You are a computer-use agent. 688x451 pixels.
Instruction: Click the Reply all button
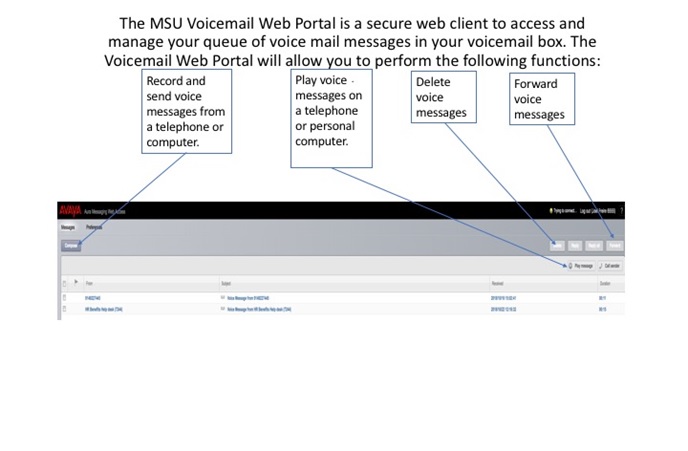coord(595,245)
